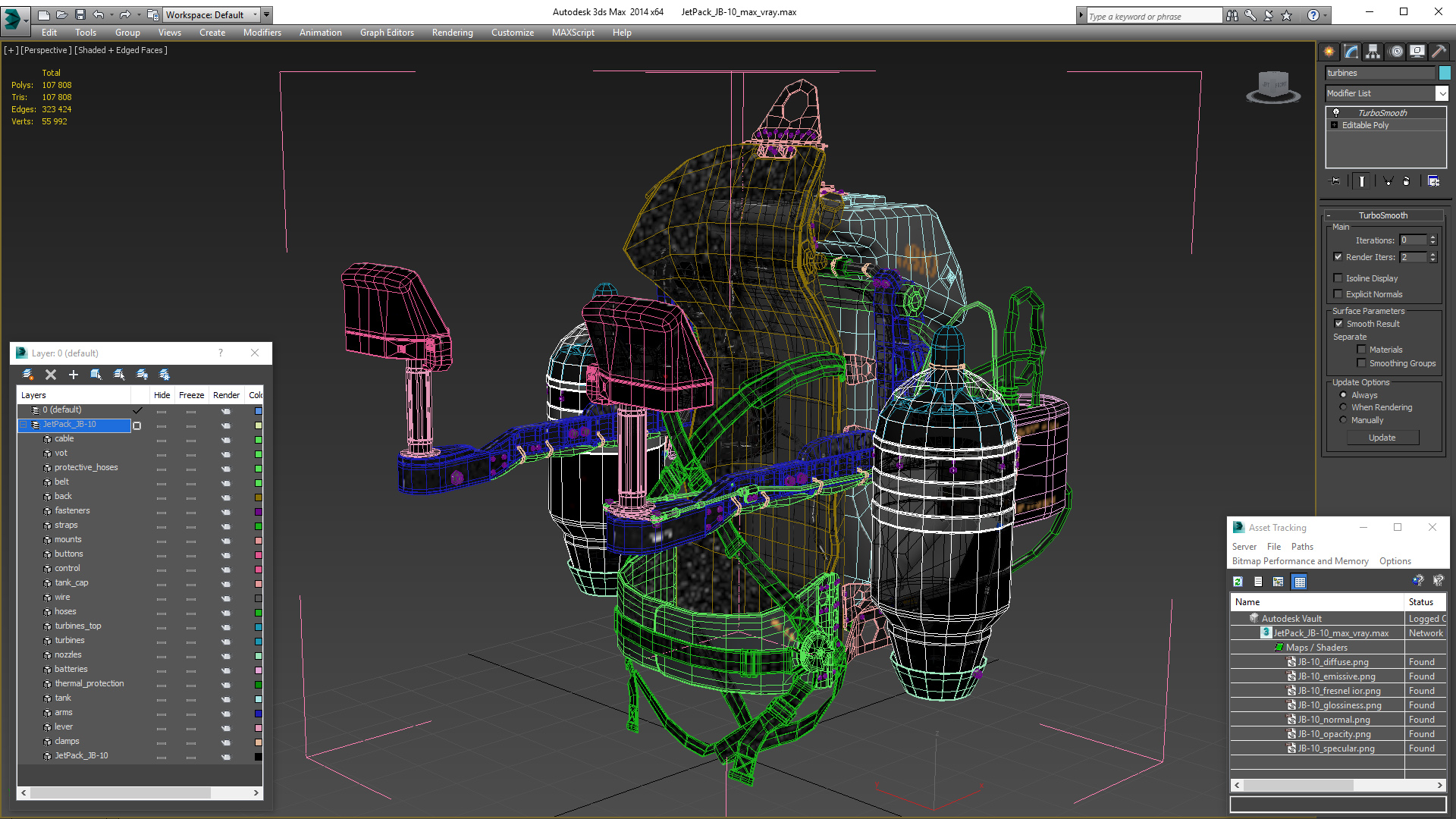Expand the Editable Poly sub-objects
This screenshot has width=1456, height=819.
[1335, 125]
